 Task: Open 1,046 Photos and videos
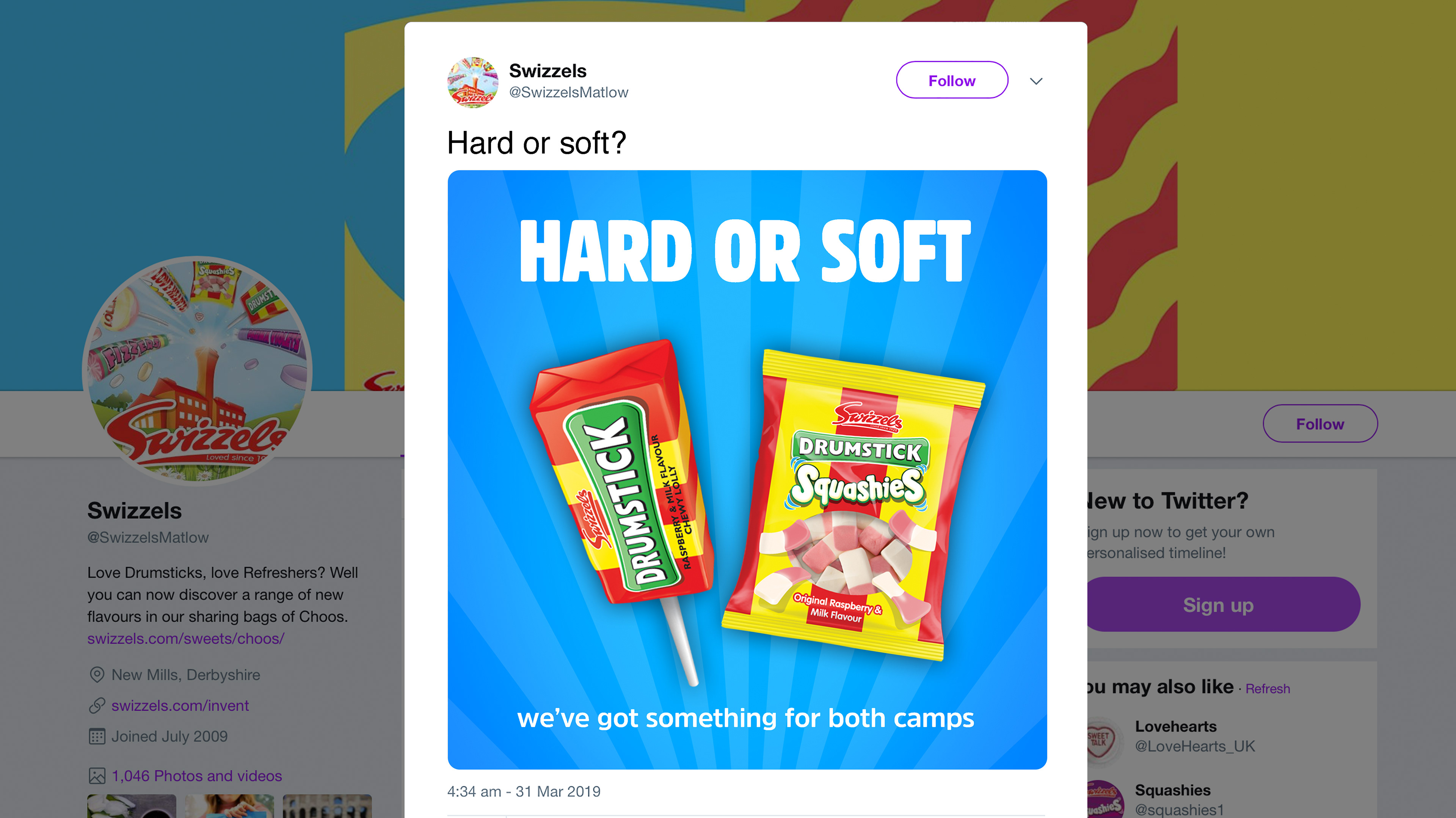pos(197,776)
